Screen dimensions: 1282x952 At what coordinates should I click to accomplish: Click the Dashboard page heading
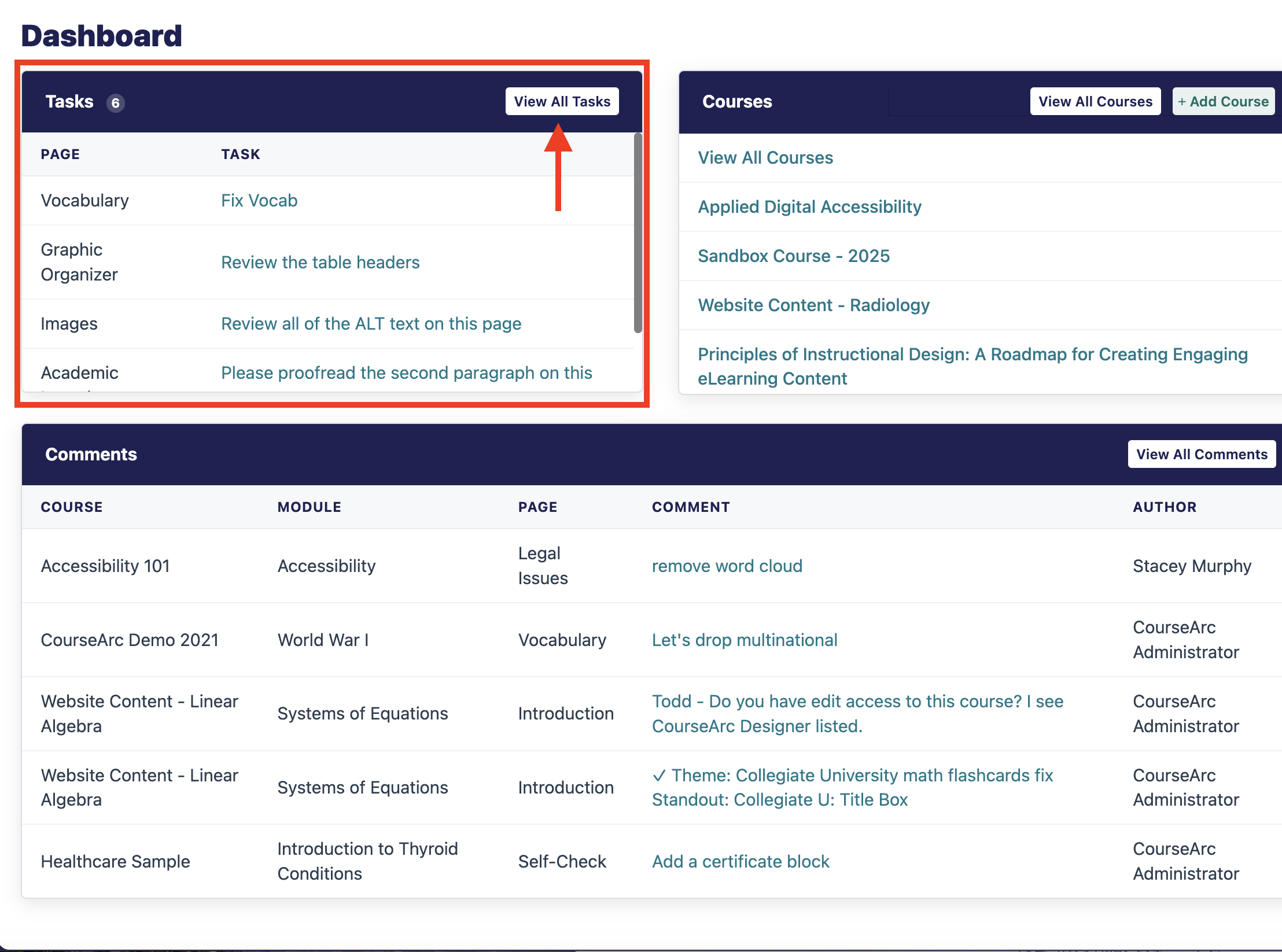coord(101,36)
